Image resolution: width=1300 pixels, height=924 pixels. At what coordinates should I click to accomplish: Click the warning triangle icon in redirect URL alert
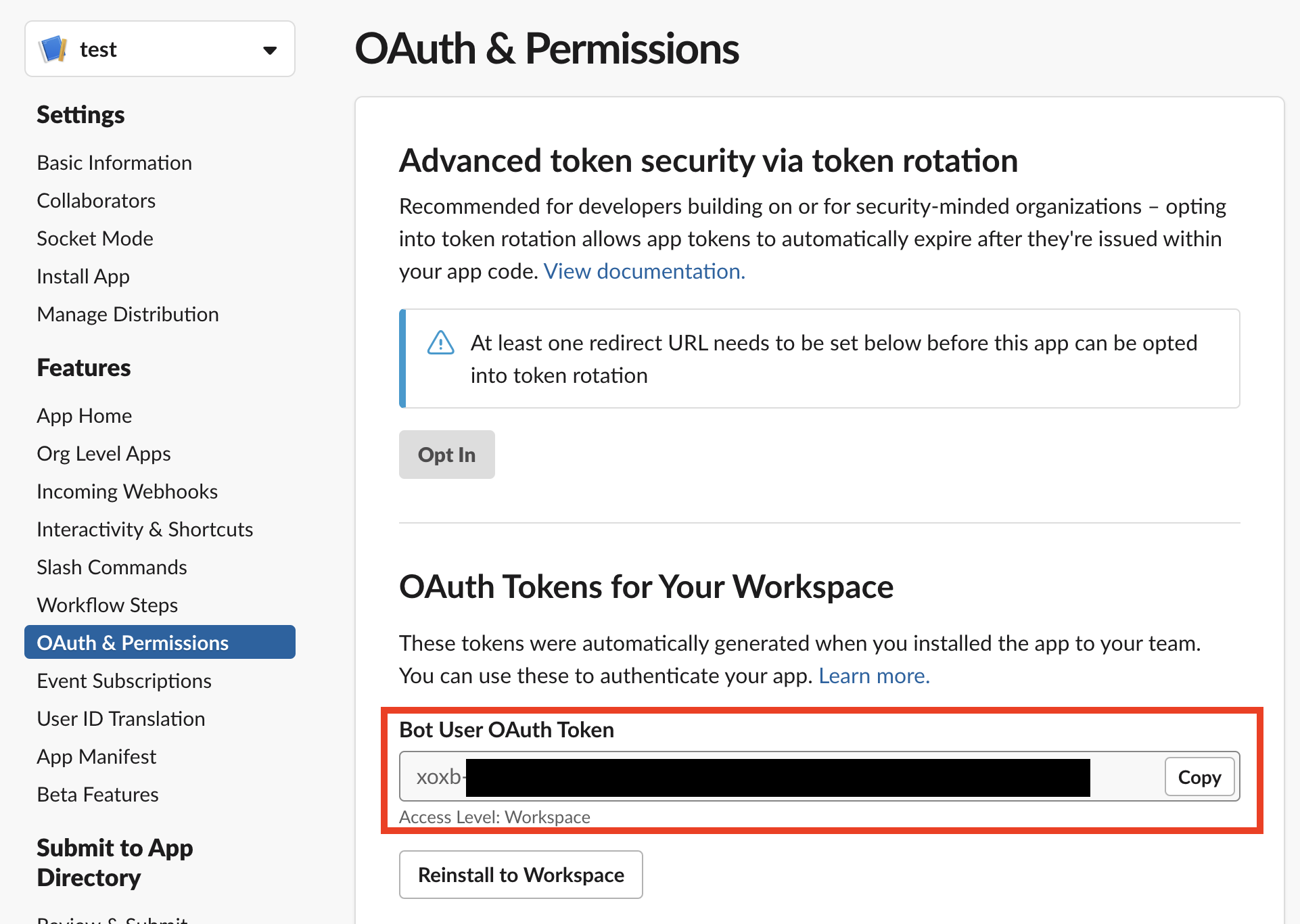(x=440, y=343)
